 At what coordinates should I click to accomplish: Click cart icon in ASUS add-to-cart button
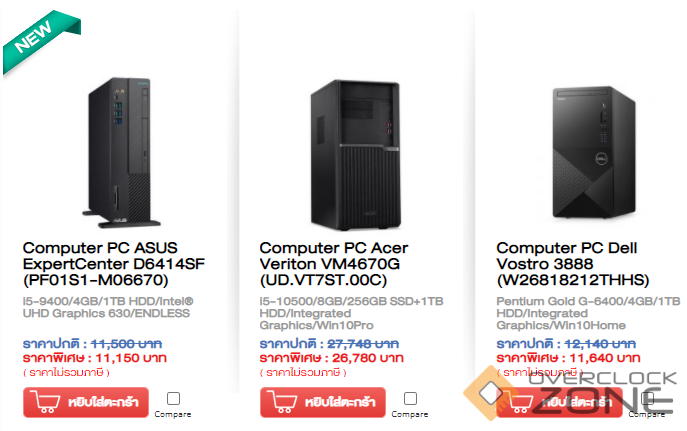click(x=47, y=403)
